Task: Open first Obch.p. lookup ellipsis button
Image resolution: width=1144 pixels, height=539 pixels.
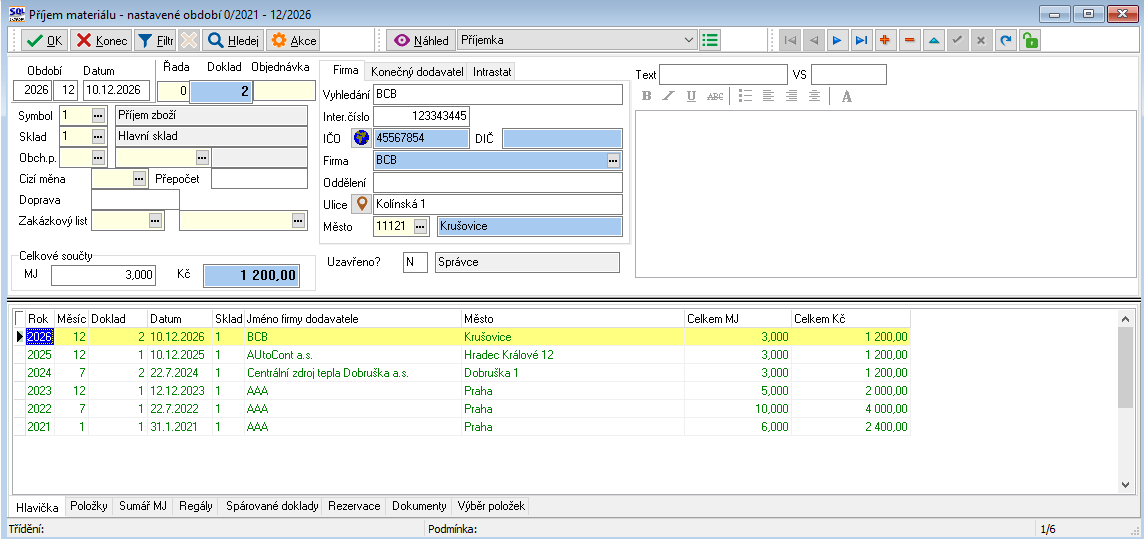Action: tap(98, 157)
